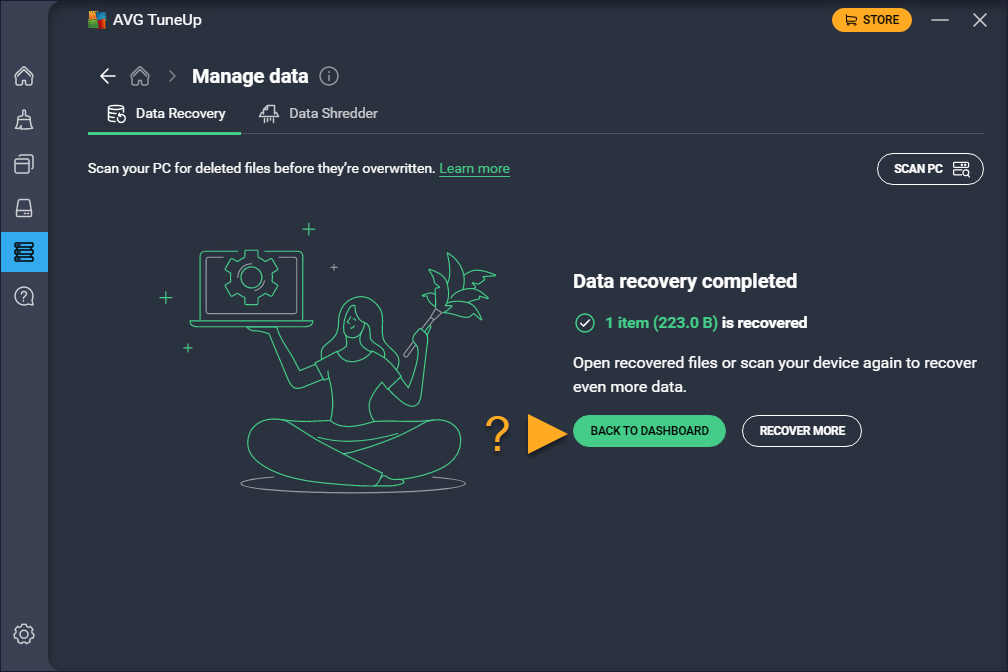Show info about Manage data
Screen dimensions: 1008x672
point(329,76)
